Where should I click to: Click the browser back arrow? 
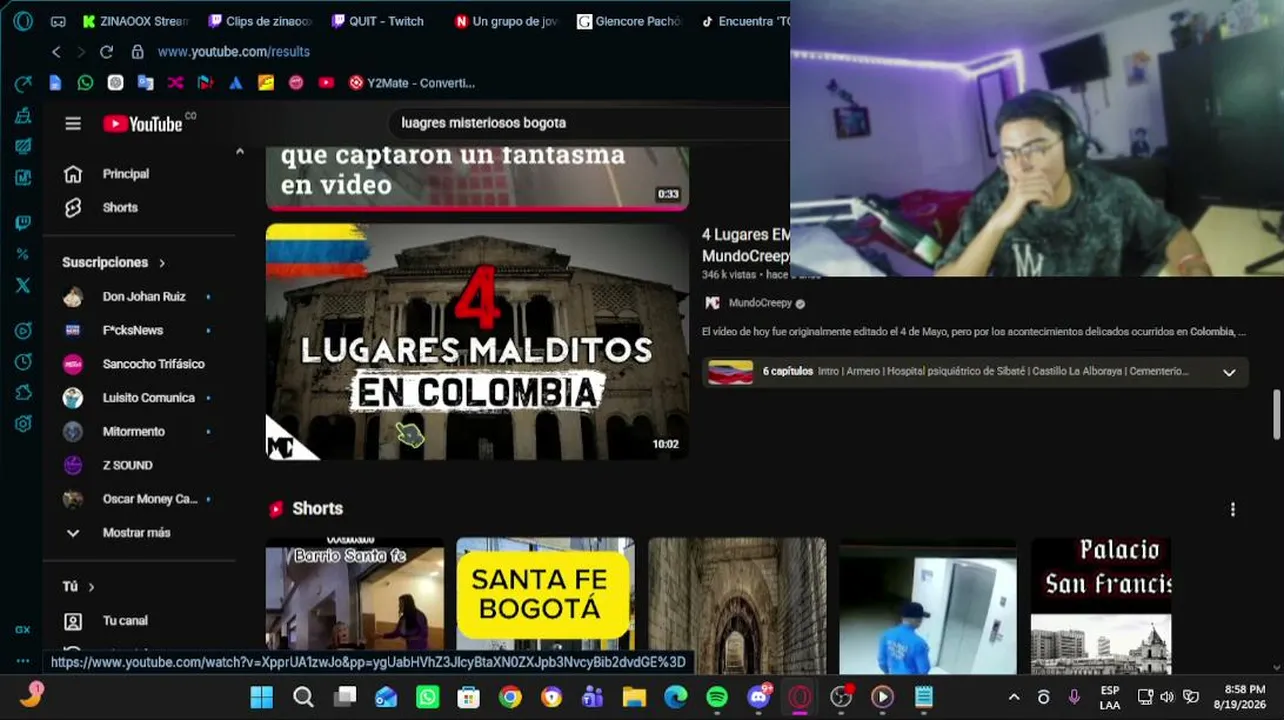click(56, 52)
